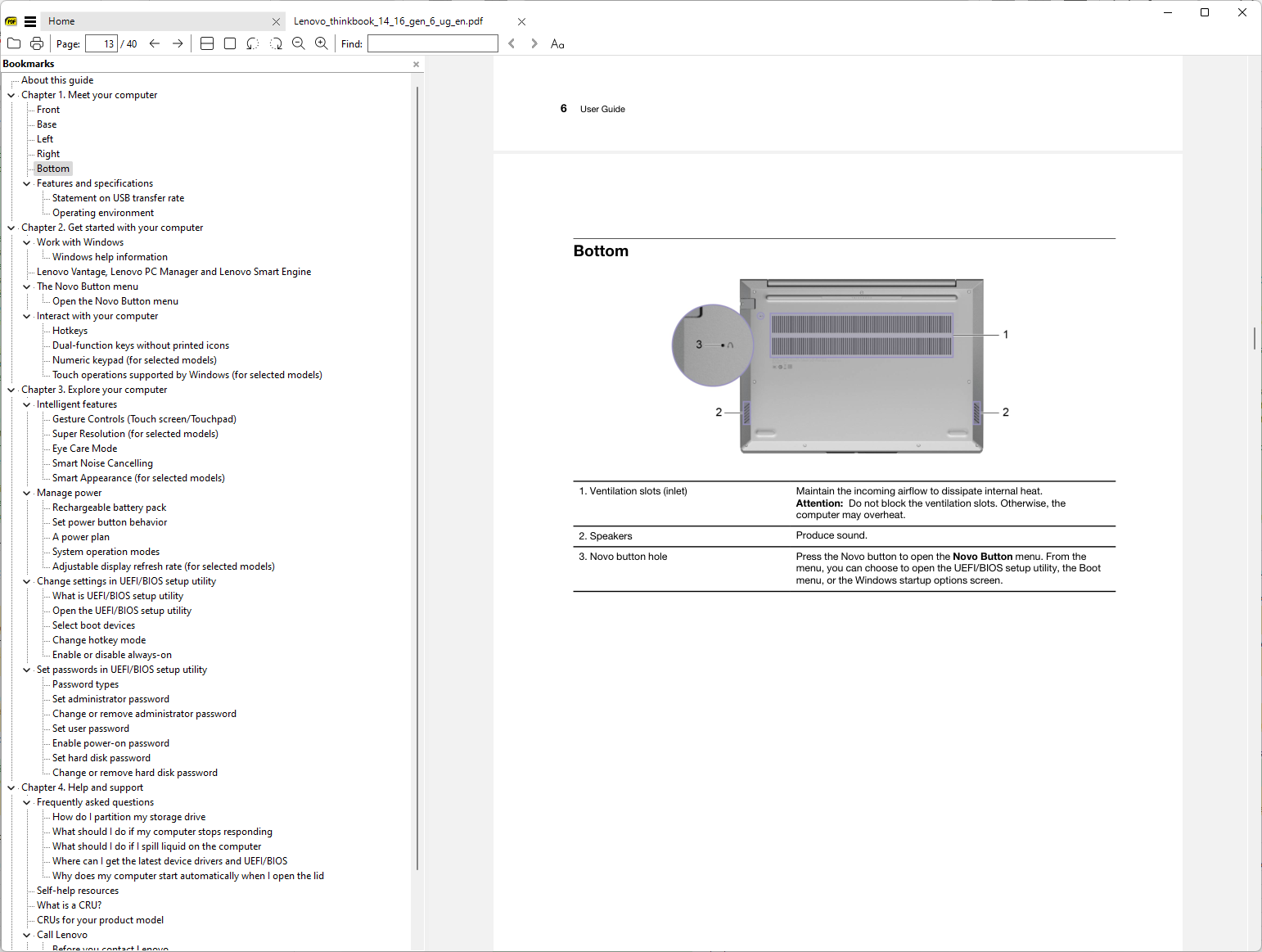Open Rechargeable battery pack bookmark

coord(109,508)
